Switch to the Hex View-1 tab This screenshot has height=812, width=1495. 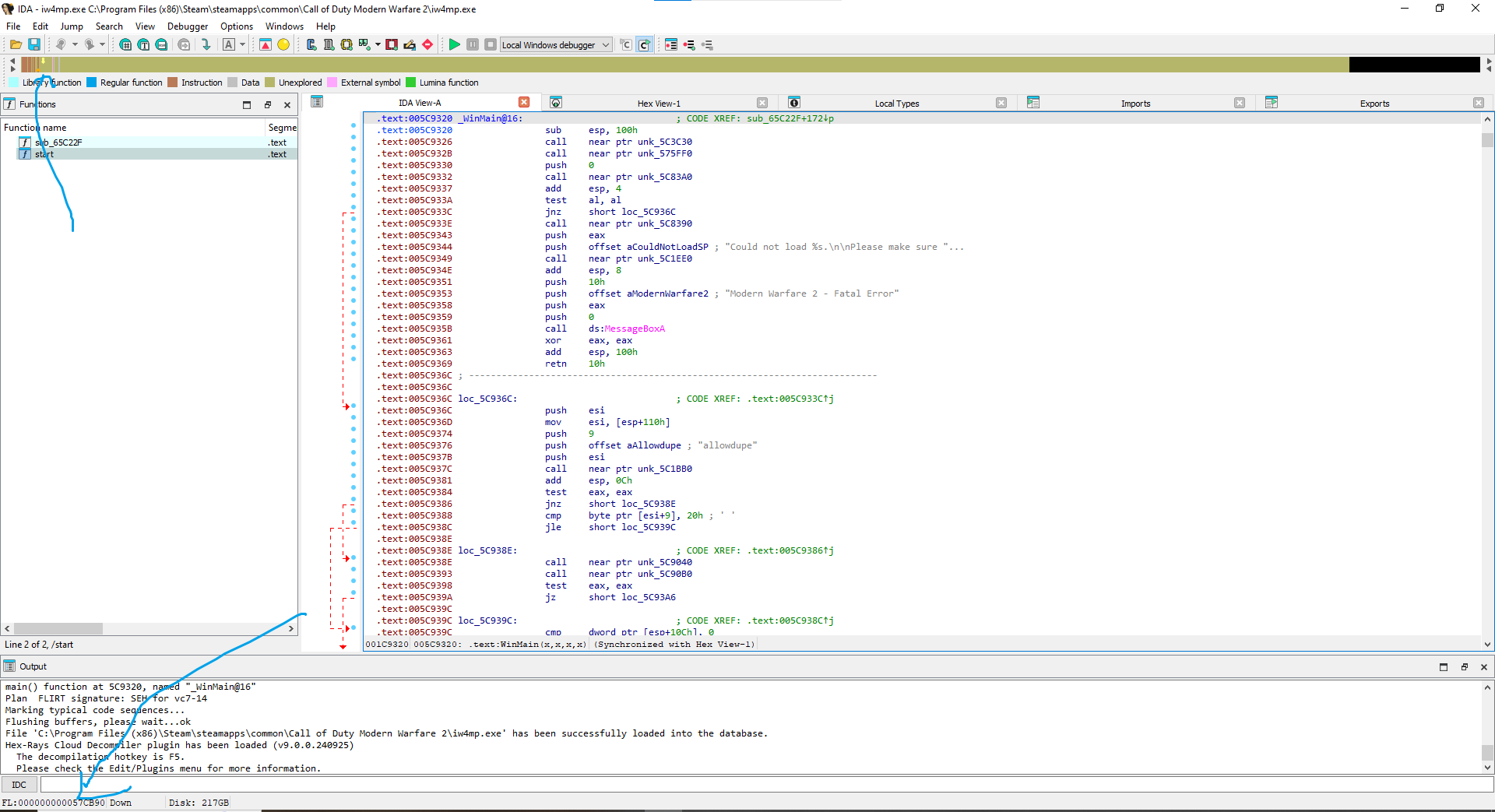coord(659,103)
